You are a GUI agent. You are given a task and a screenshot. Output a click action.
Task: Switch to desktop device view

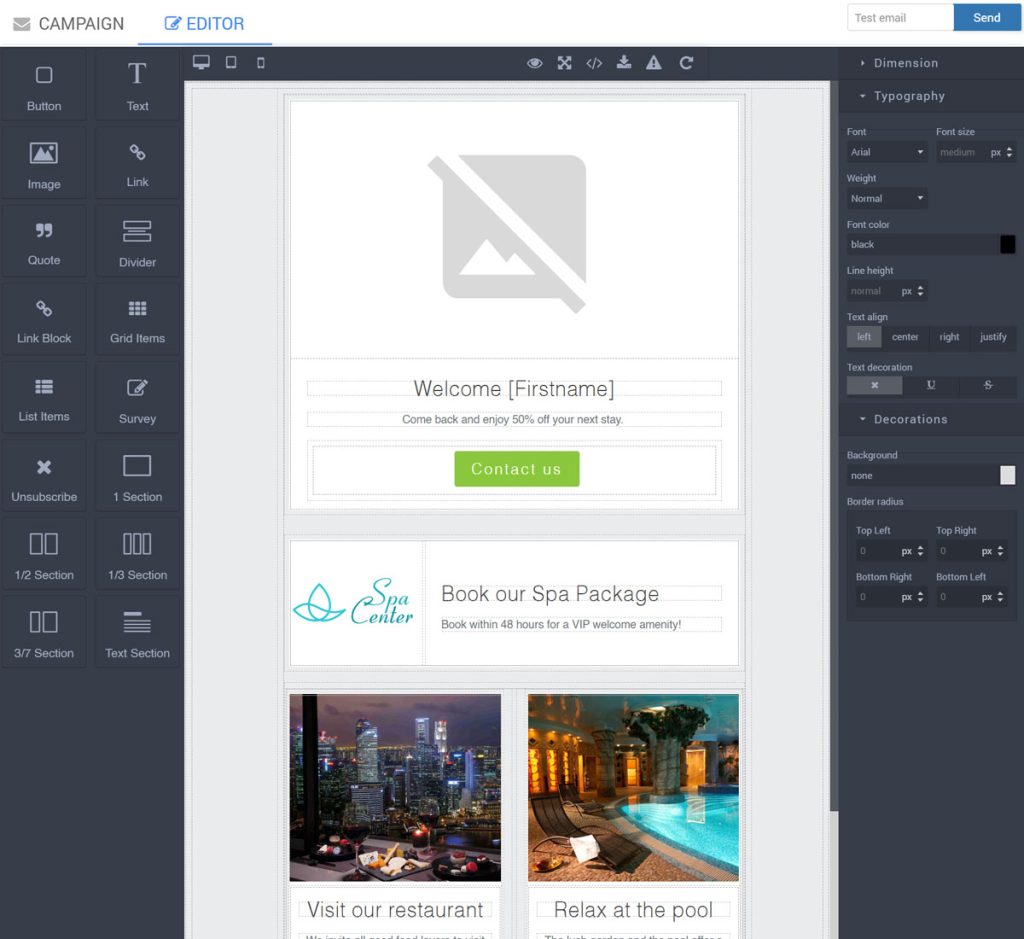point(201,62)
